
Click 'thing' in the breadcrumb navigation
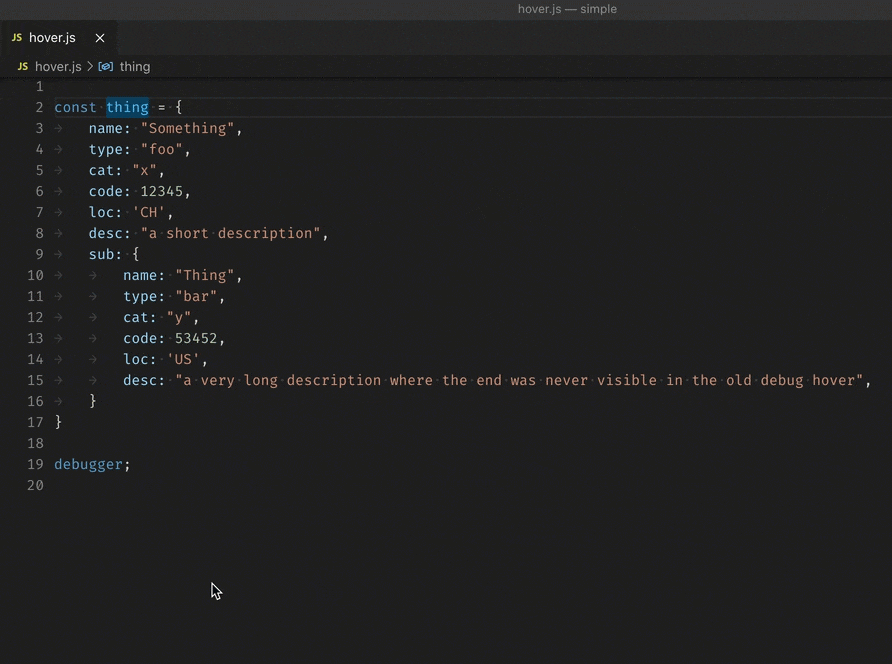(x=134, y=66)
